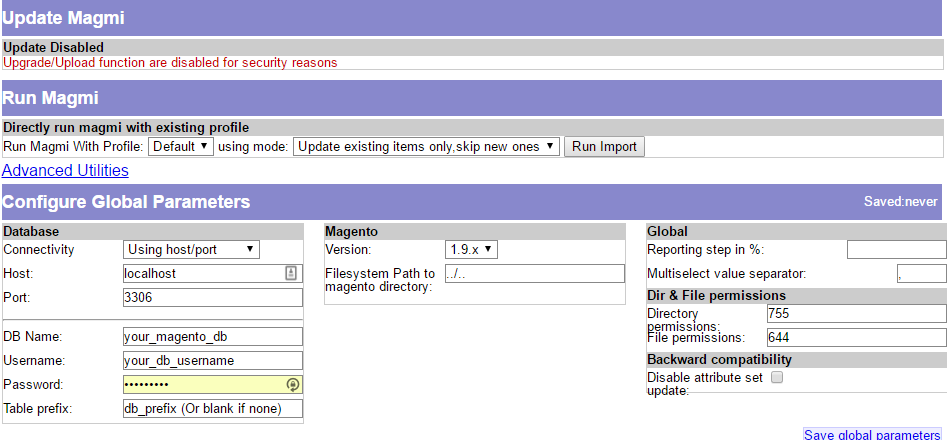Viewport: 947px width, 440px height.
Task: Click the Dir & File permissions heading
Action: [x=716, y=296]
